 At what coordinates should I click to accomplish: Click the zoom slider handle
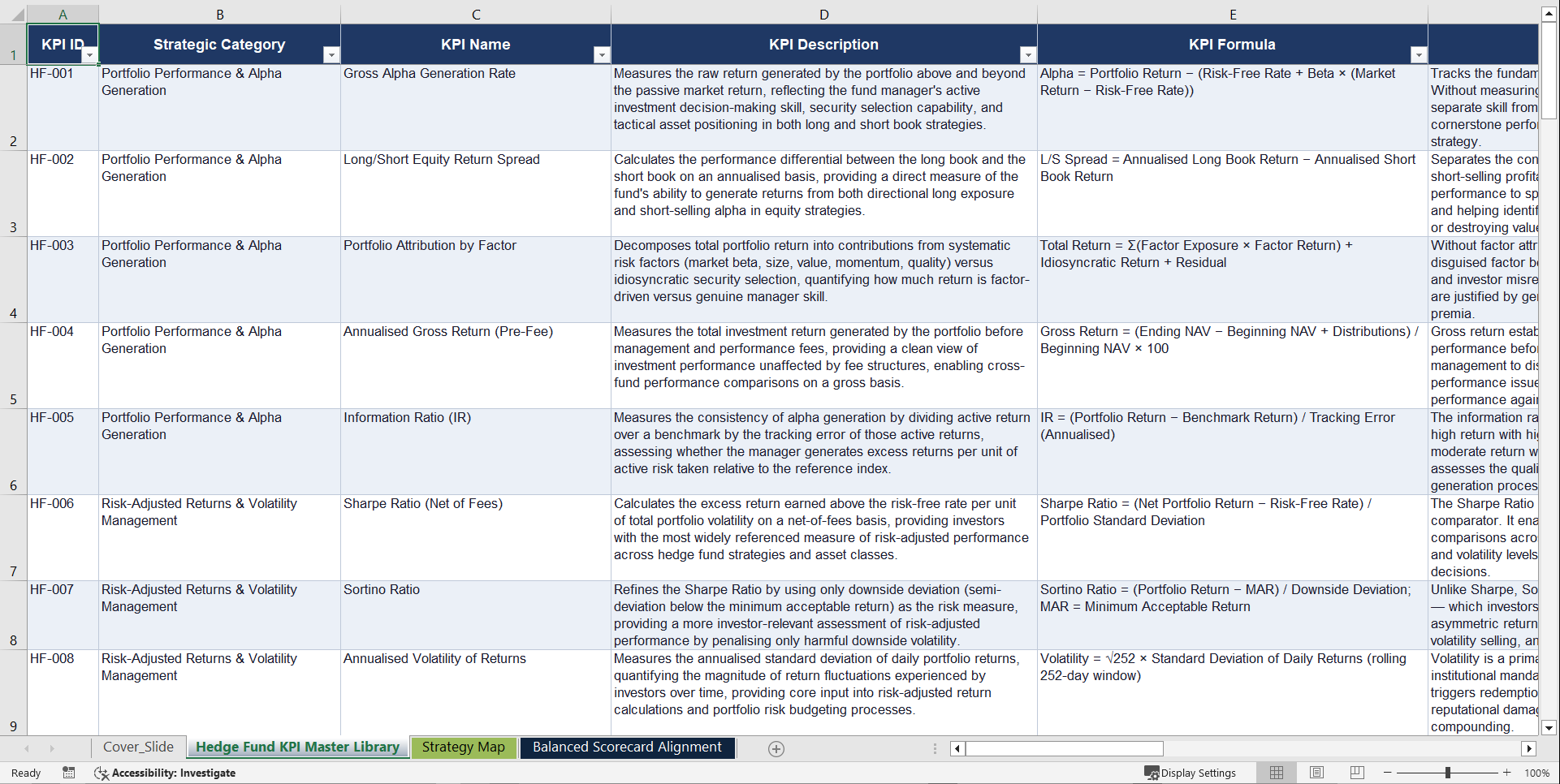(x=1448, y=773)
